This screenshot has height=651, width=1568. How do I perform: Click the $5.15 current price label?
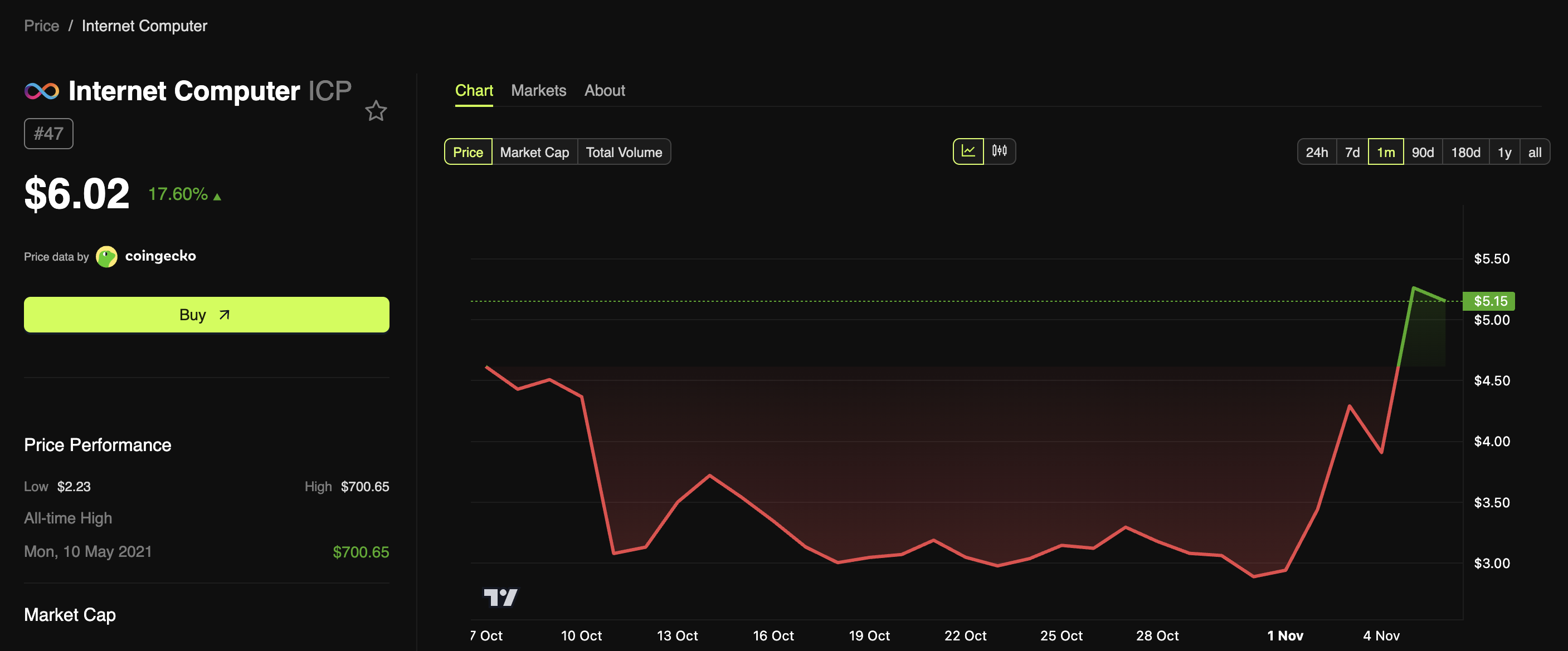click(1489, 301)
